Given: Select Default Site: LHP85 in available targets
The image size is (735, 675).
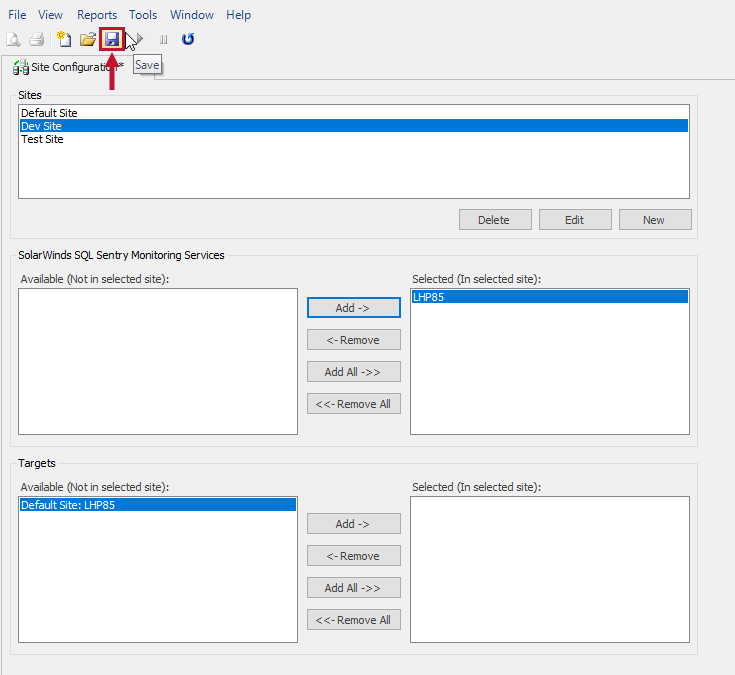Looking at the screenshot, I should [x=158, y=505].
